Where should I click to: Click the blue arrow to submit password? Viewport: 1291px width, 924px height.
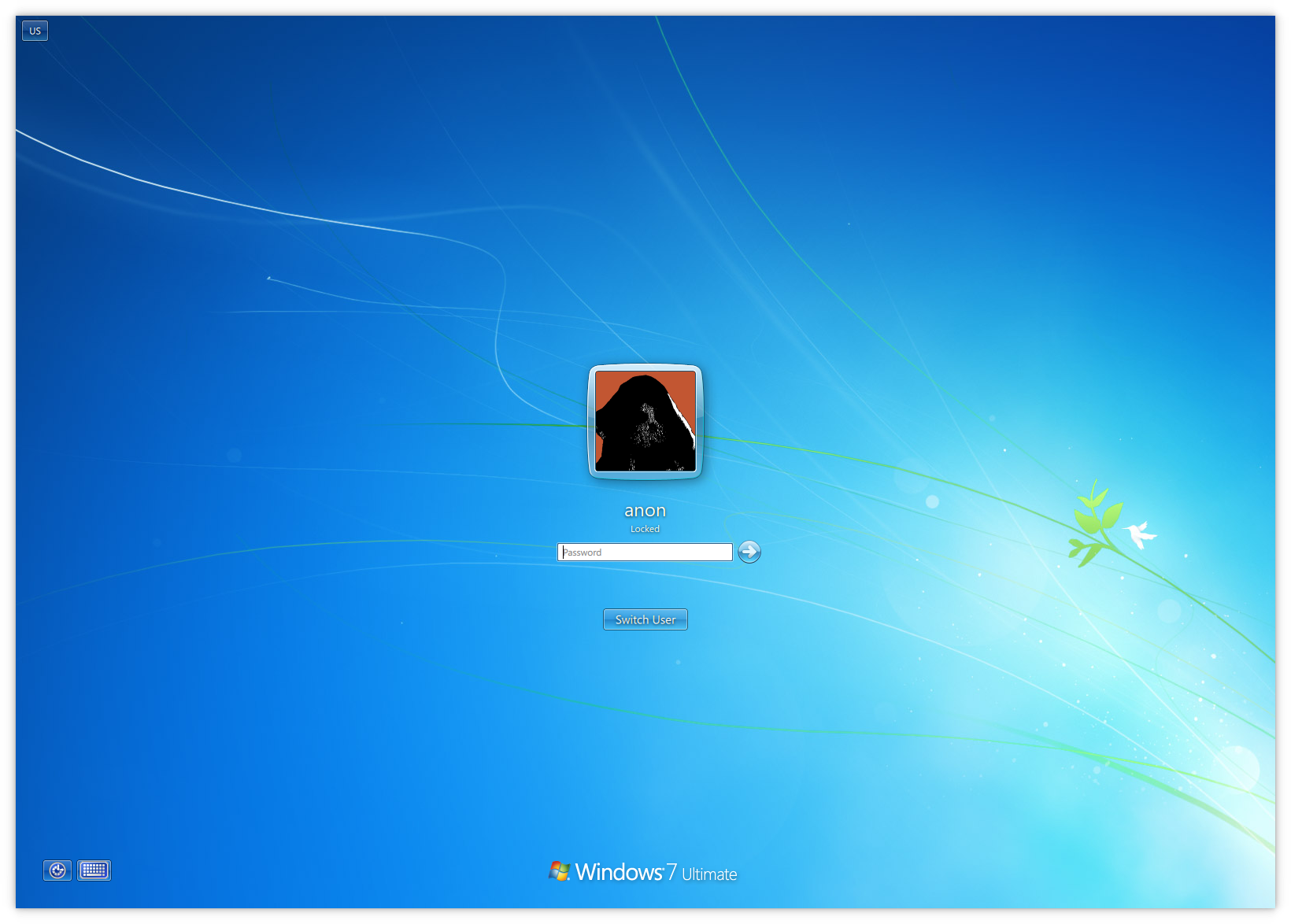[749, 552]
